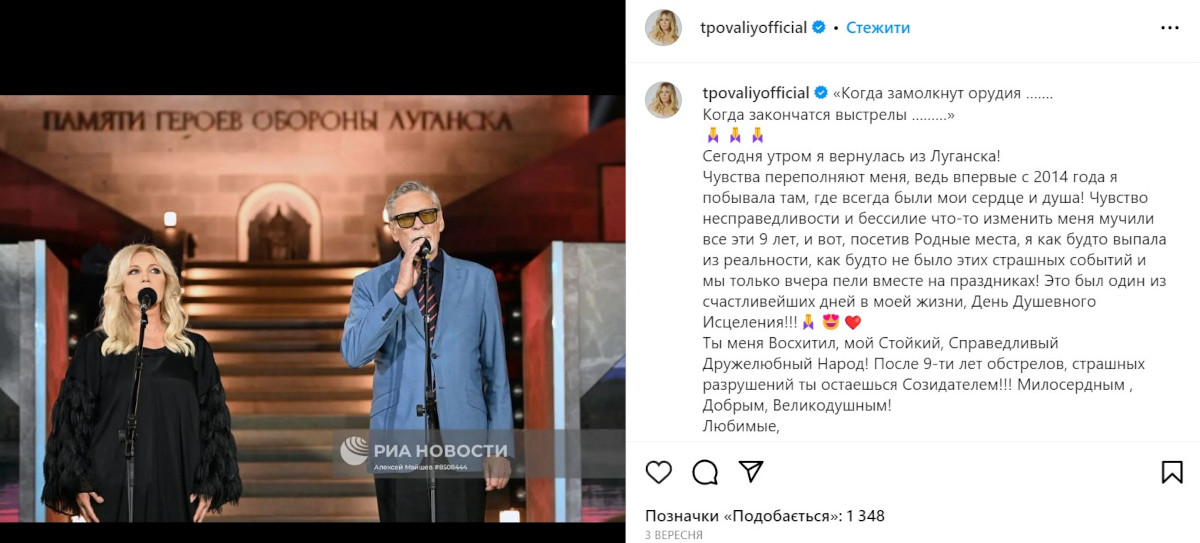Like the post with the heart icon

[658, 472]
